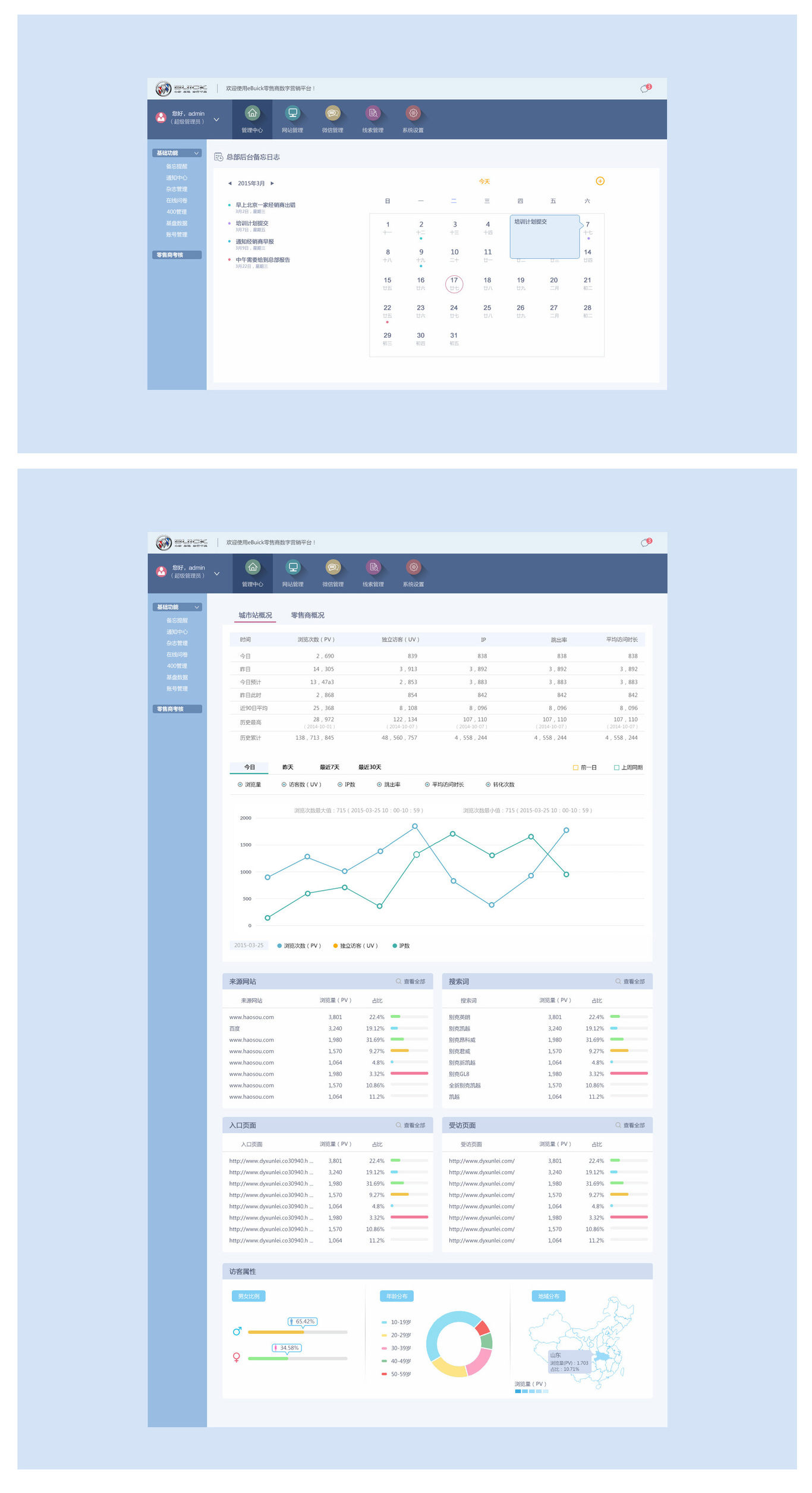
Task: Click calendar icon beside 总部后台备忘日志
Action: [x=218, y=157]
